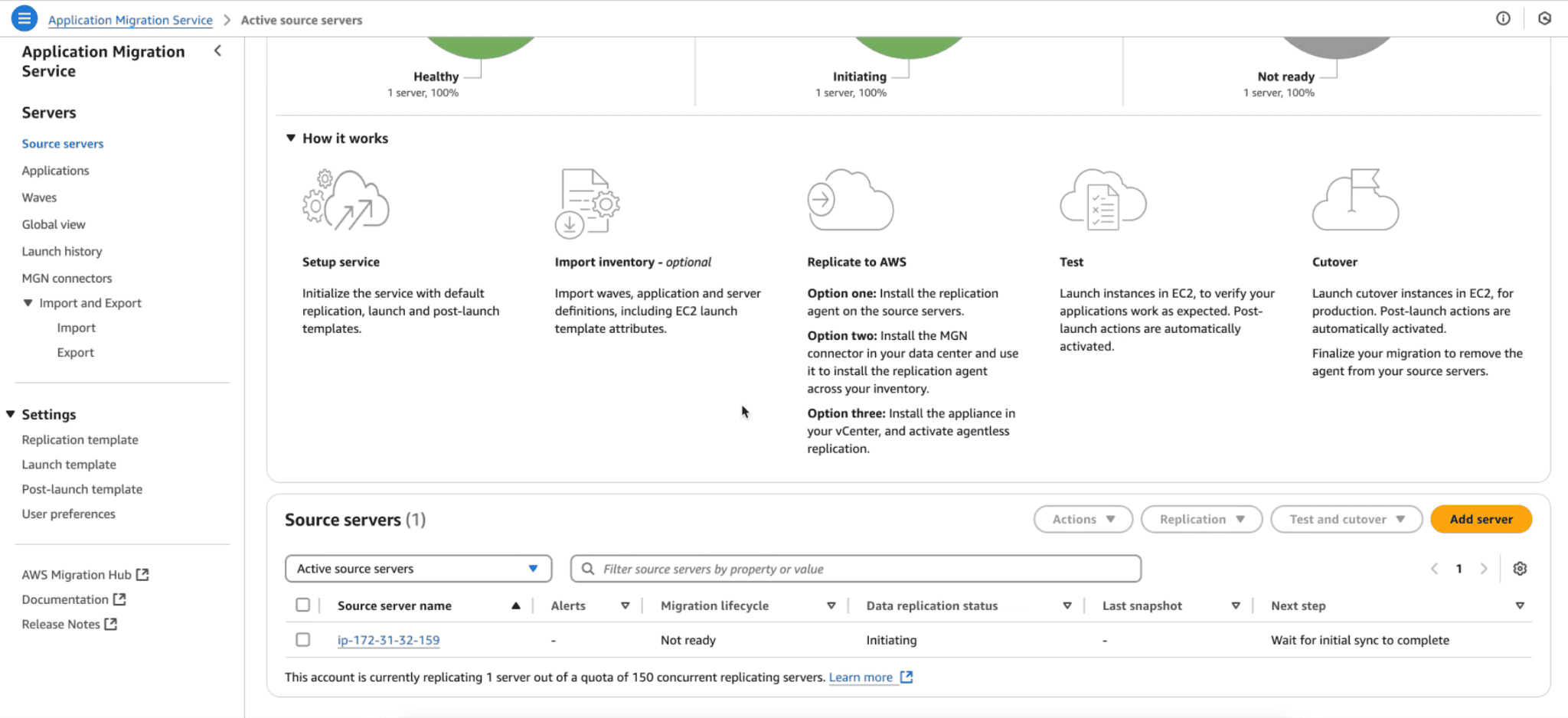Go to next page with right chevron
The image size is (1568, 718).
(1484, 569)
